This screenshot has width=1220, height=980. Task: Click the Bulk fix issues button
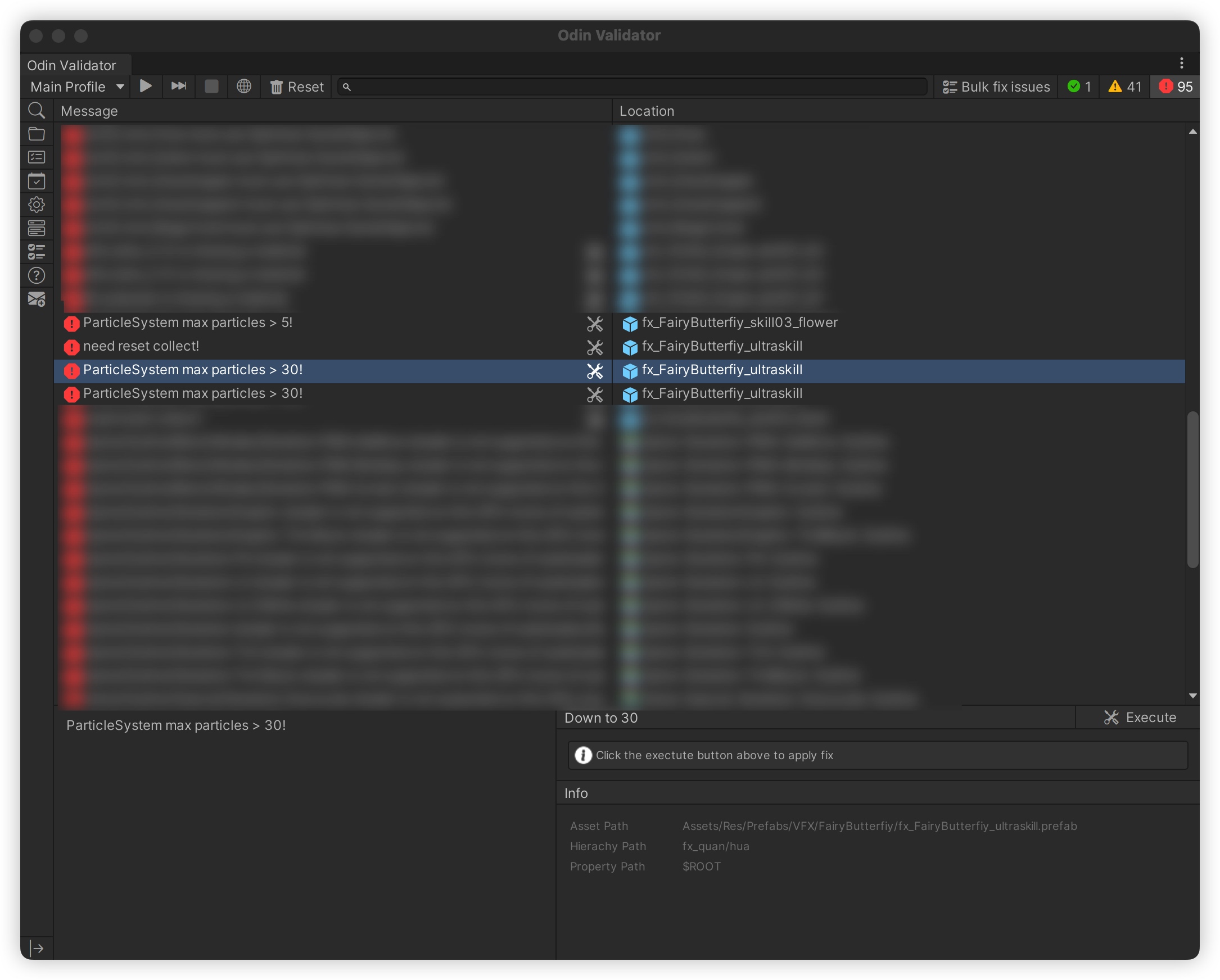click(x=996, y=87)
